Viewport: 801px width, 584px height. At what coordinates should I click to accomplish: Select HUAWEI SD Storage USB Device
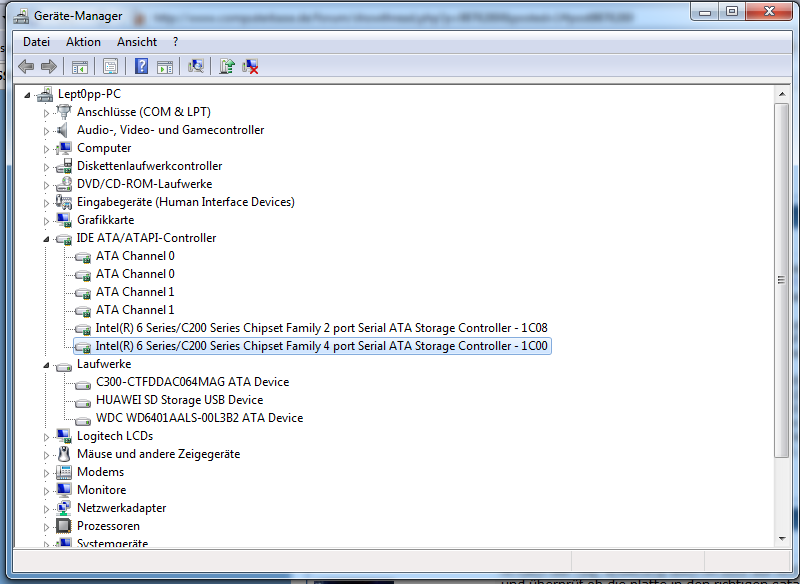click(x=179, y=400)
